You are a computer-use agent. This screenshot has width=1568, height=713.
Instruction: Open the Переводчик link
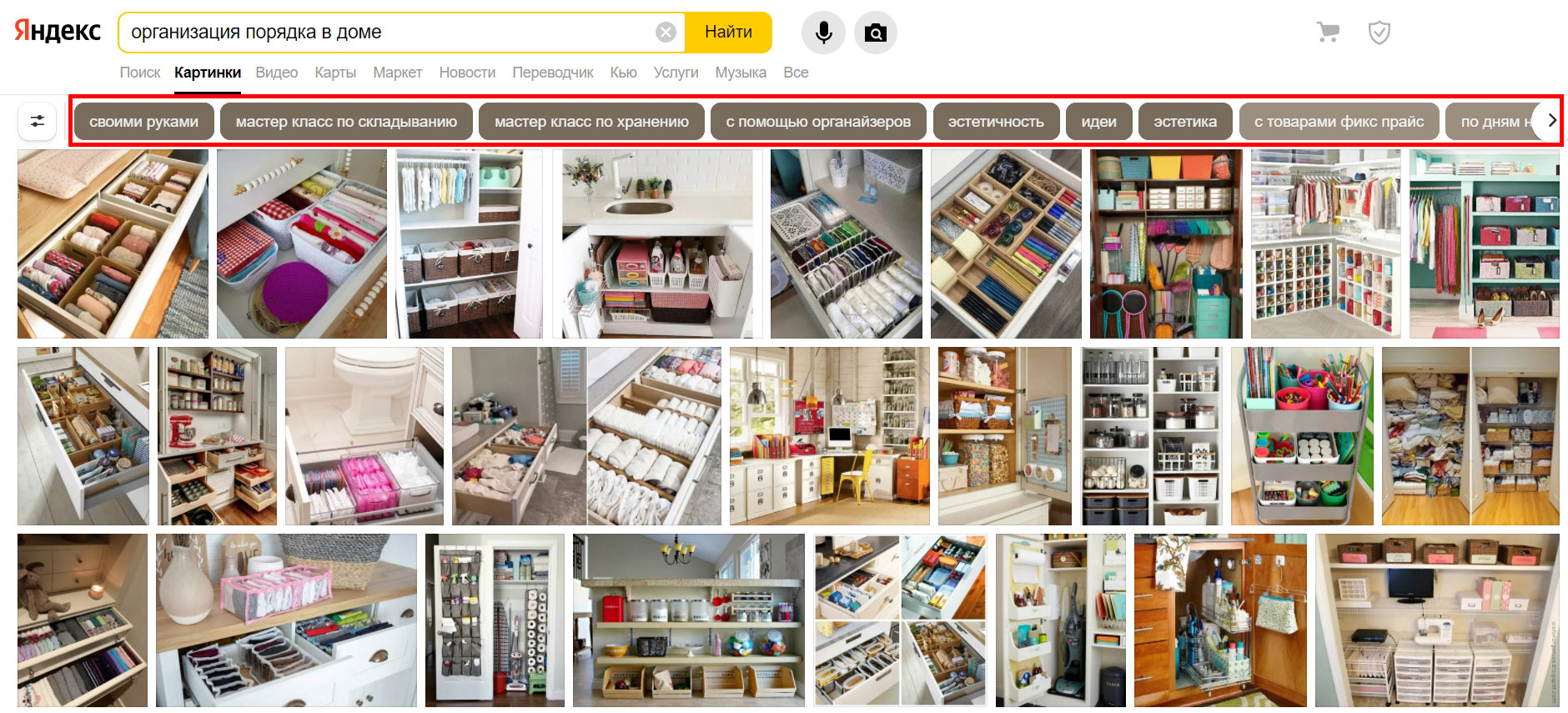tap(552, 73)
